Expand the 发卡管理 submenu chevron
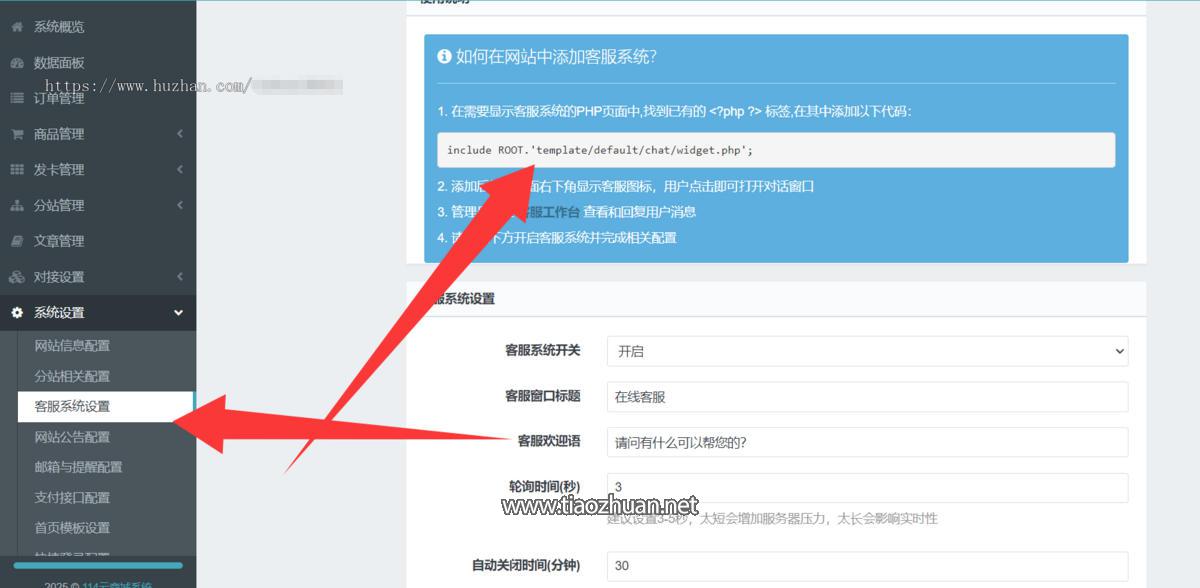The image size is (1200, 588). (179, 170)
